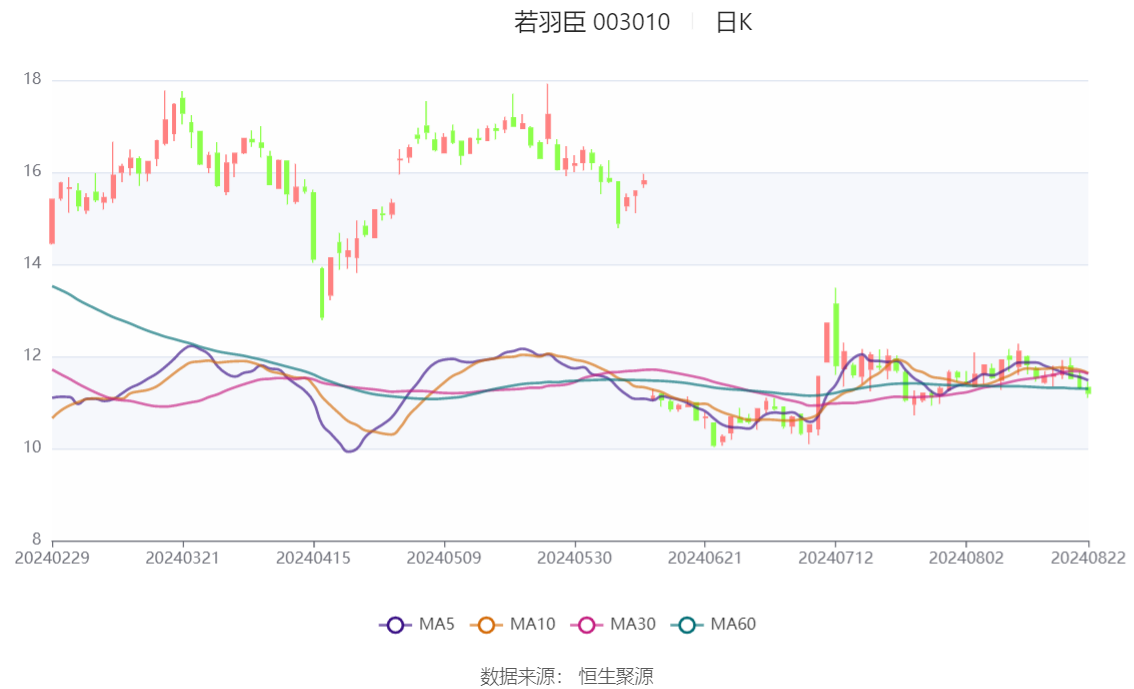
Task: Click the 20240509 date axis label
Action: 444,558
